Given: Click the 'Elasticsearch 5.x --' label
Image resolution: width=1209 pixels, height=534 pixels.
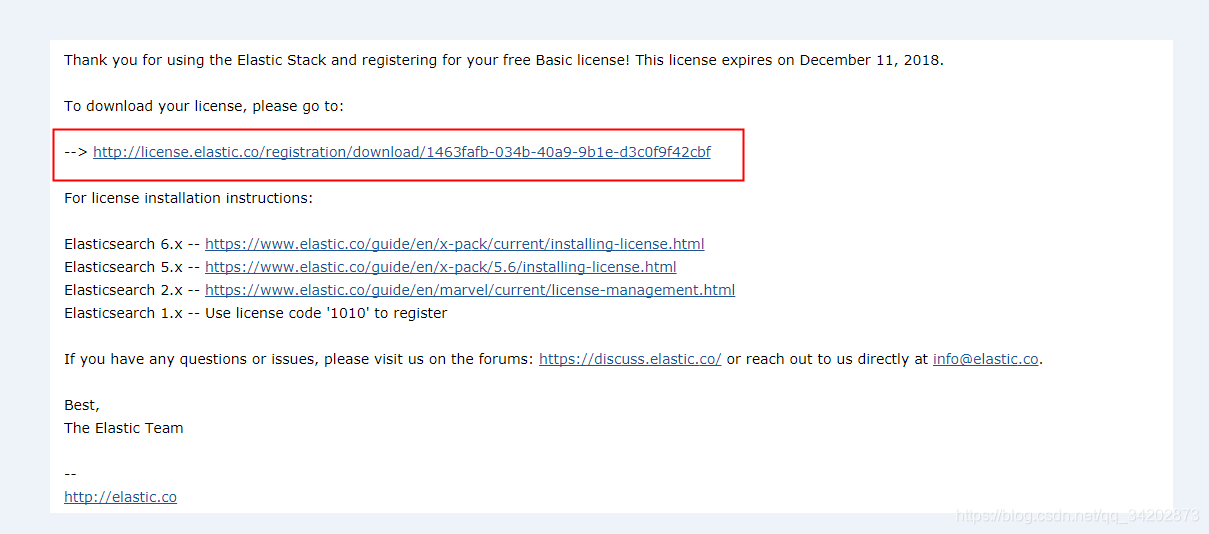Looking at the screenshot, I should pyautogui.click(x=132, y=267).
